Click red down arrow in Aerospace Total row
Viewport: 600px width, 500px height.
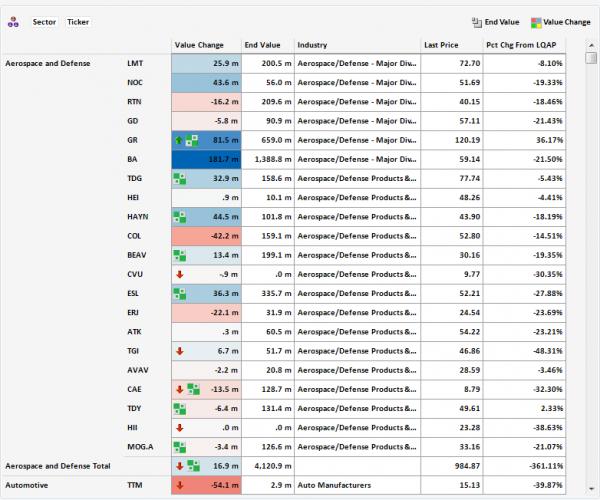coord(179,466)
